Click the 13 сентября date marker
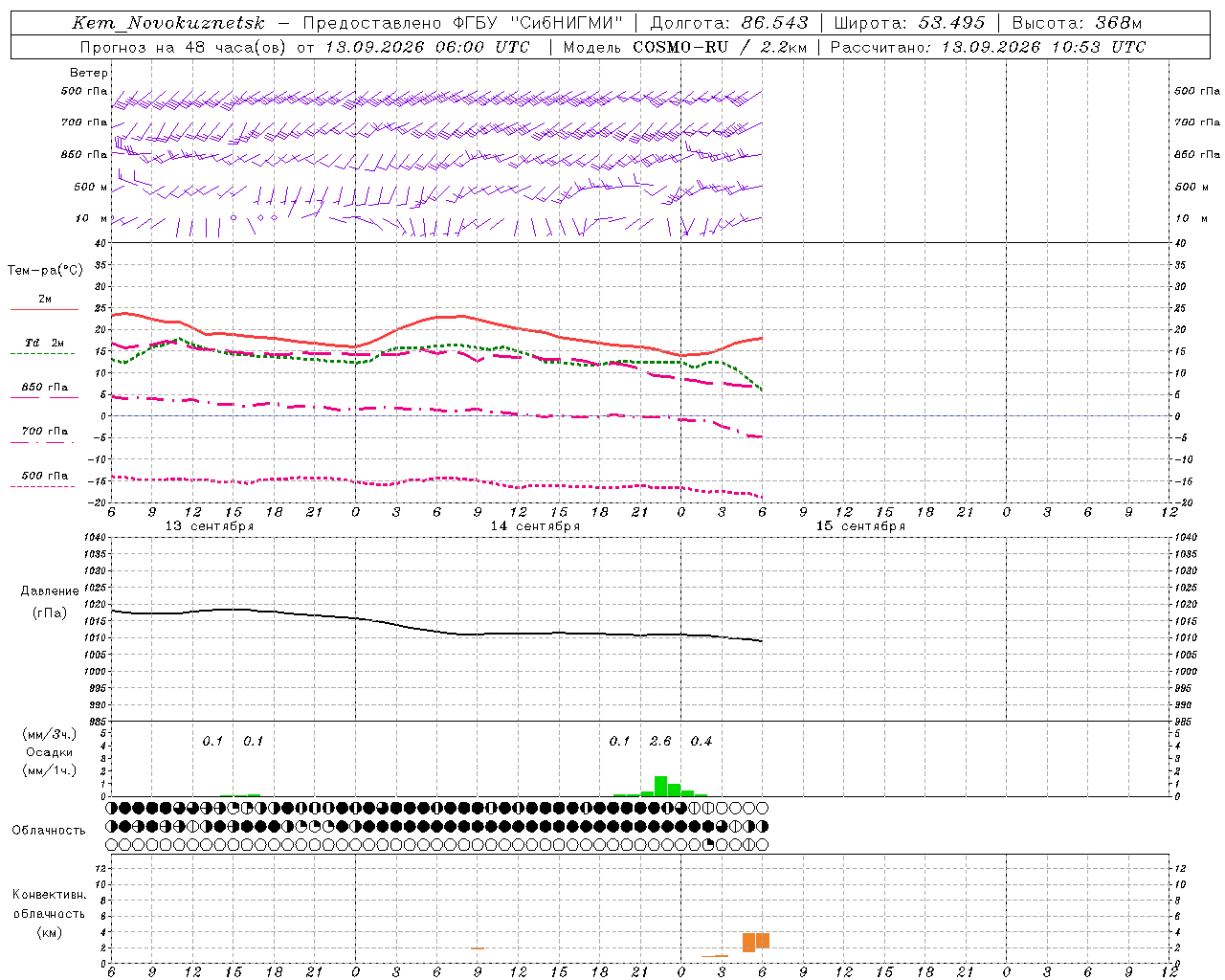 click(x=210, y=526)
